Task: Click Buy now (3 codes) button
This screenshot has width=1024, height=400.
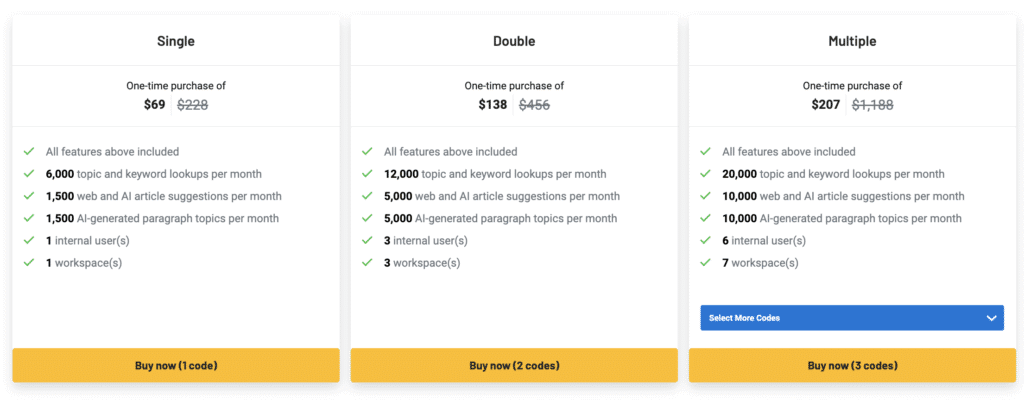Action: [852, 365]
